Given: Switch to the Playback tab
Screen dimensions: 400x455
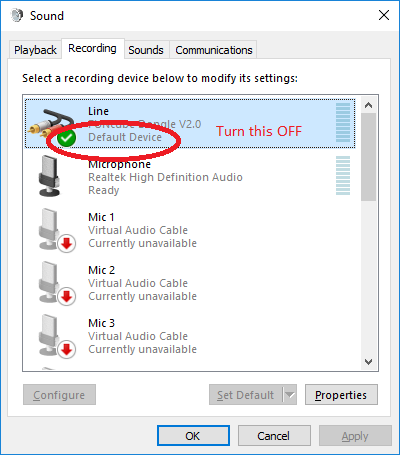Looking at the screenshot, I should click(35, 50).
